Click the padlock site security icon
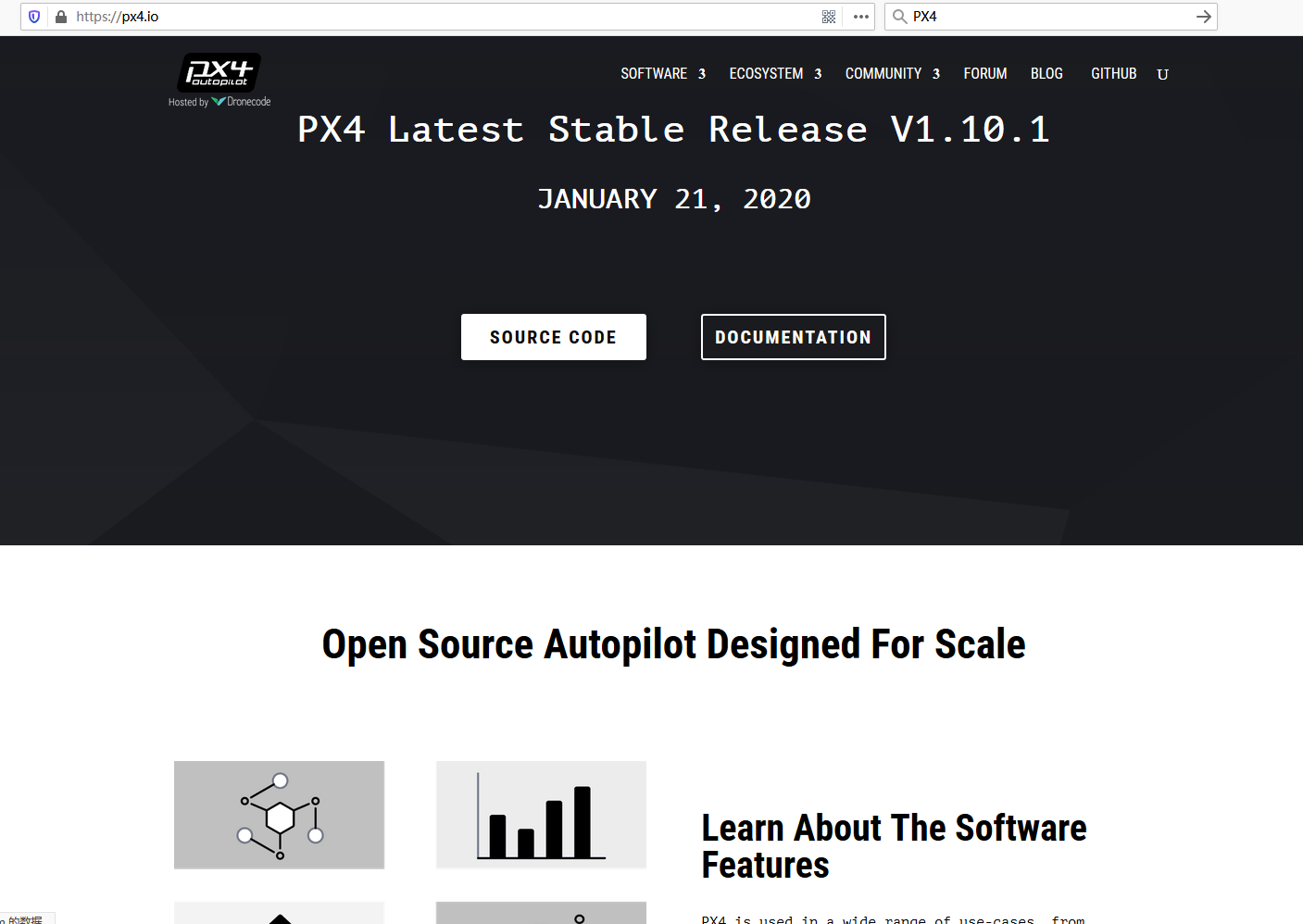 pos(61,17)
